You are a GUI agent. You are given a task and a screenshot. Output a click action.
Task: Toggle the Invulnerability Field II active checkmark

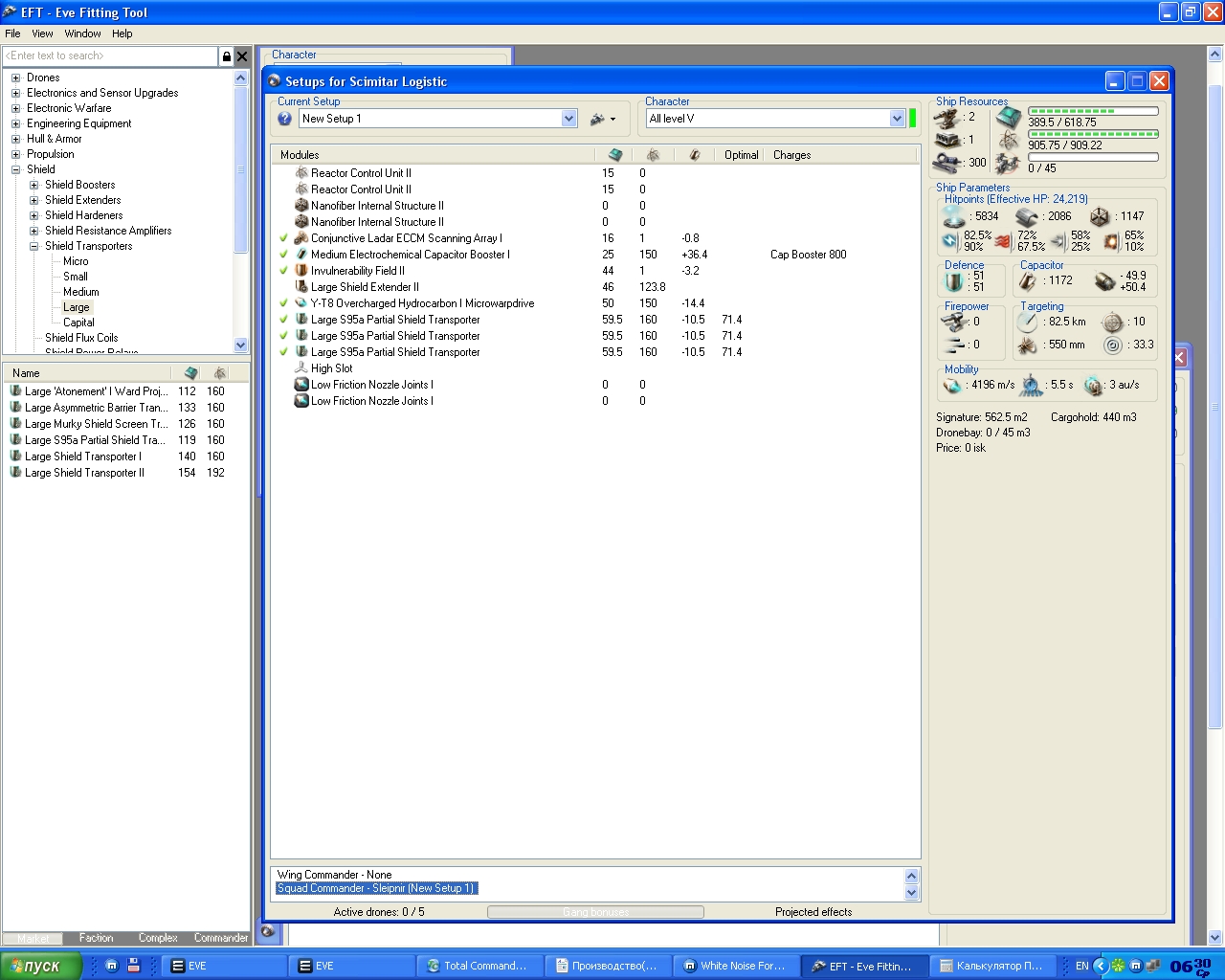coord(284,271)
